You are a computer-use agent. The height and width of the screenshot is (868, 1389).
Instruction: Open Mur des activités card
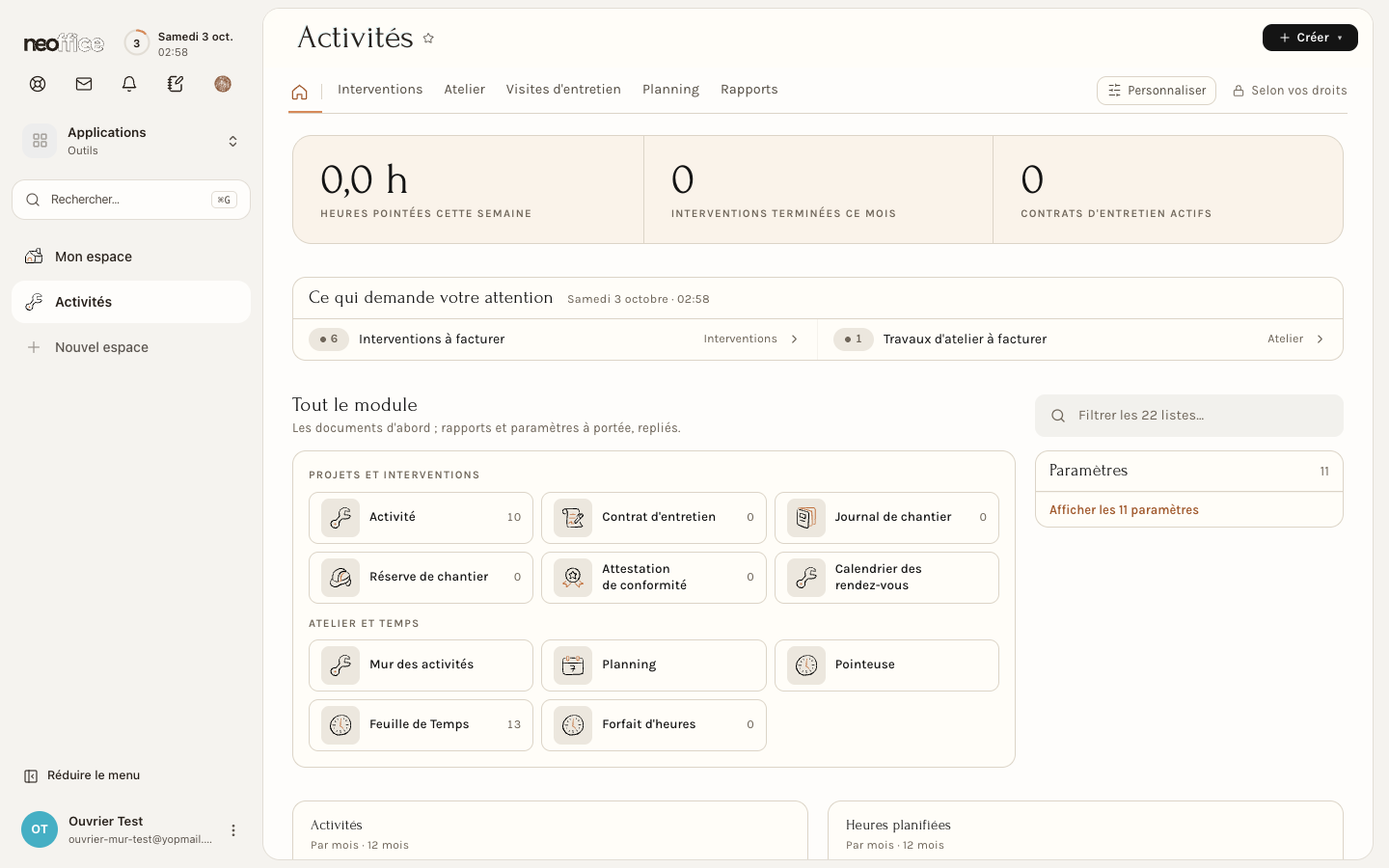click(x=421, y=665)
